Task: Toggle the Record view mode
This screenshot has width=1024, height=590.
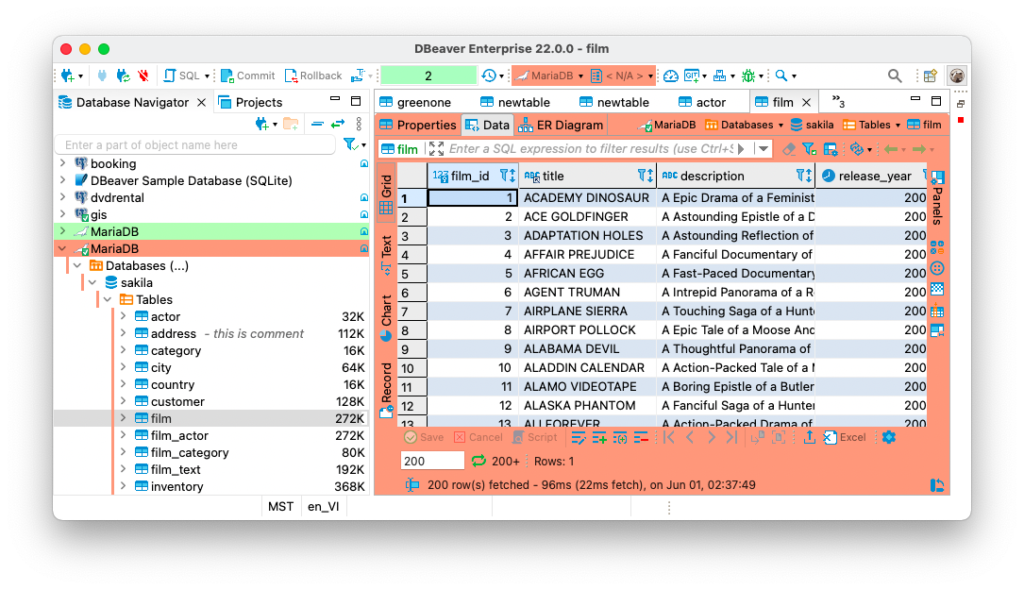Action: coord(386,390)
